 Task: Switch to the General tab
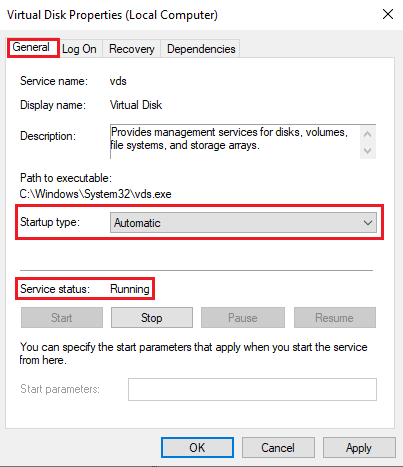pyautogui.click(x=33, y=48)
